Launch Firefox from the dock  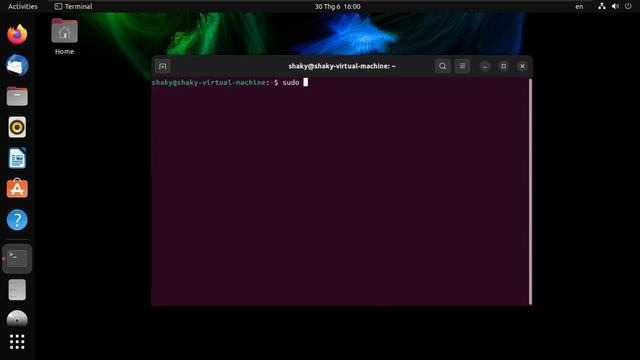click(x=17, y=34)
